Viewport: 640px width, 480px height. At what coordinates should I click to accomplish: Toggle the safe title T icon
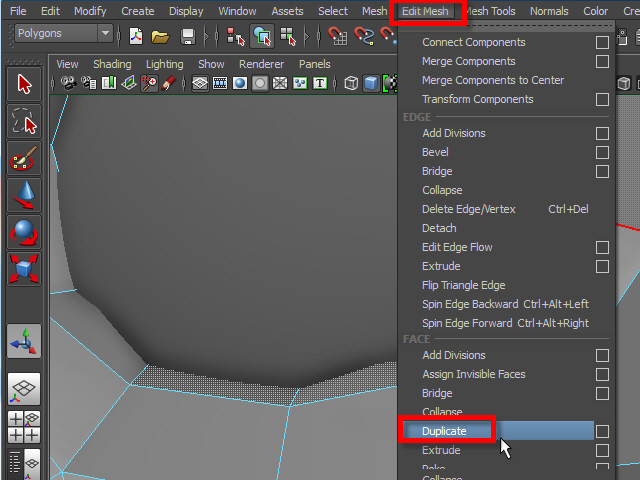click(x=320, y=83)
